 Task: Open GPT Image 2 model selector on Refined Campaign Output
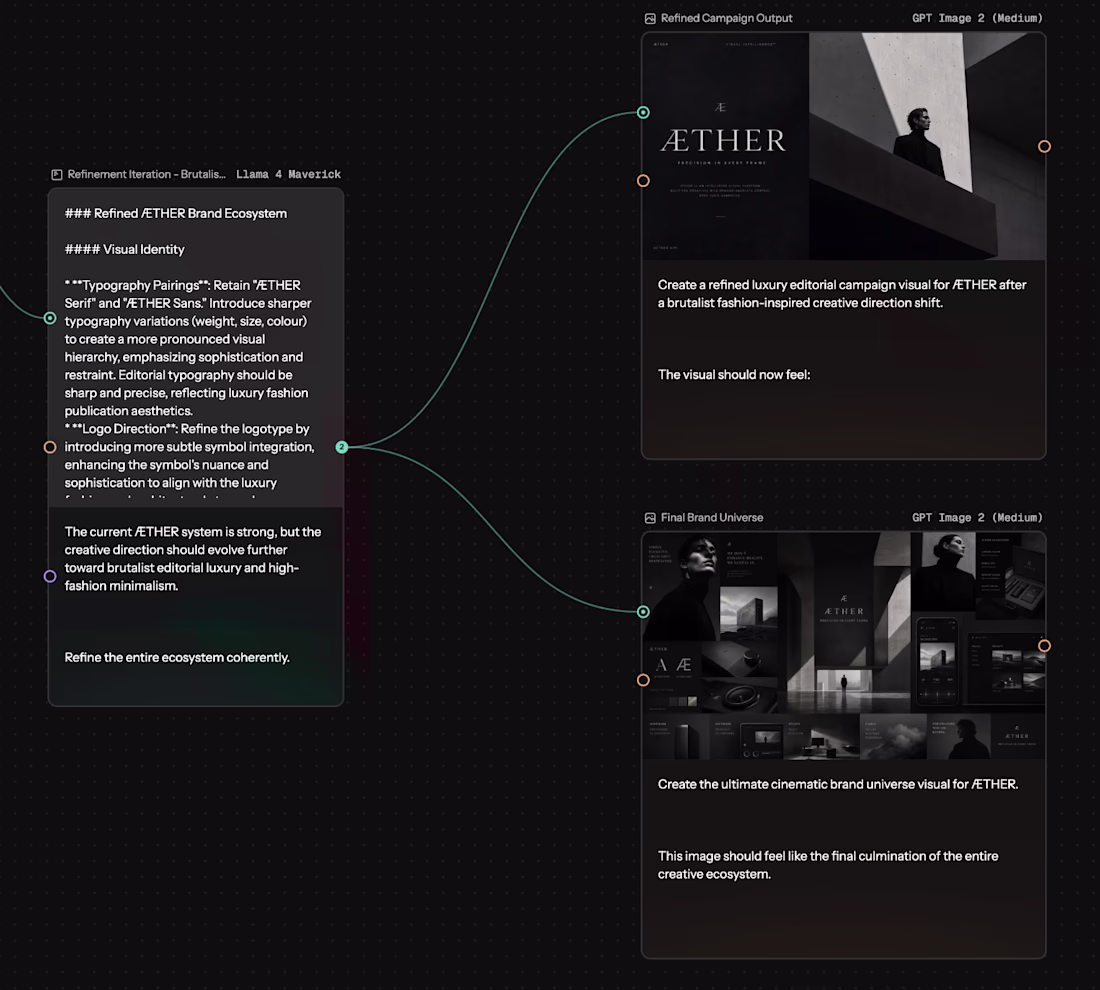977,18
